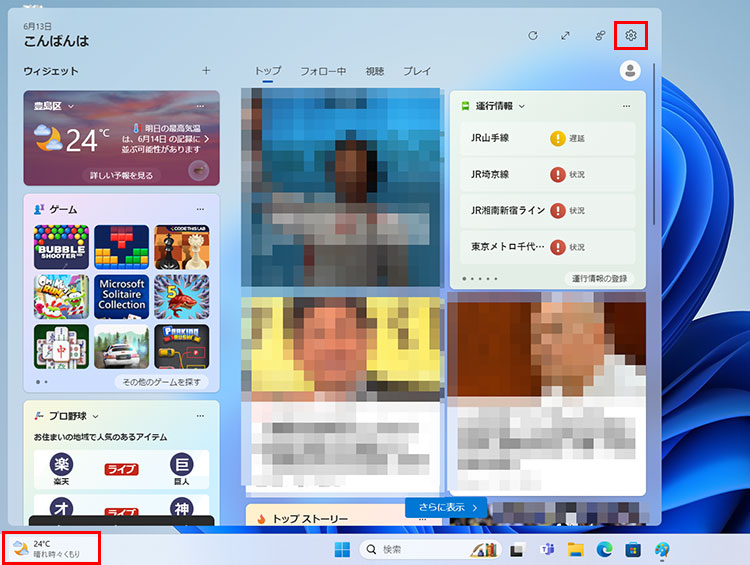Switch to the トップ tab
This screenshot has height=565, width=750.
[268, 71]
